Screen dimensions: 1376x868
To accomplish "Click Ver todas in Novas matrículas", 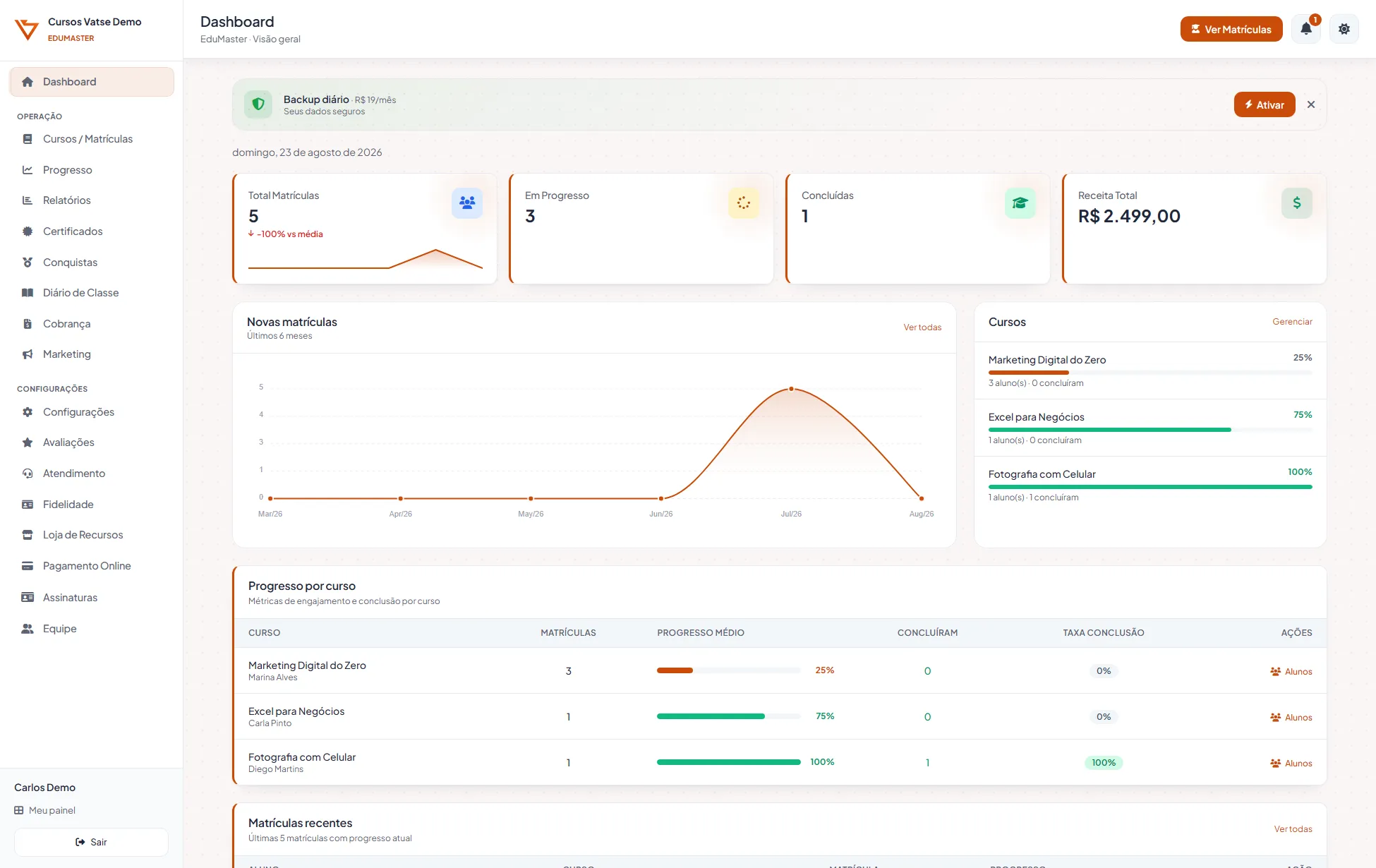I will point(922,327).
